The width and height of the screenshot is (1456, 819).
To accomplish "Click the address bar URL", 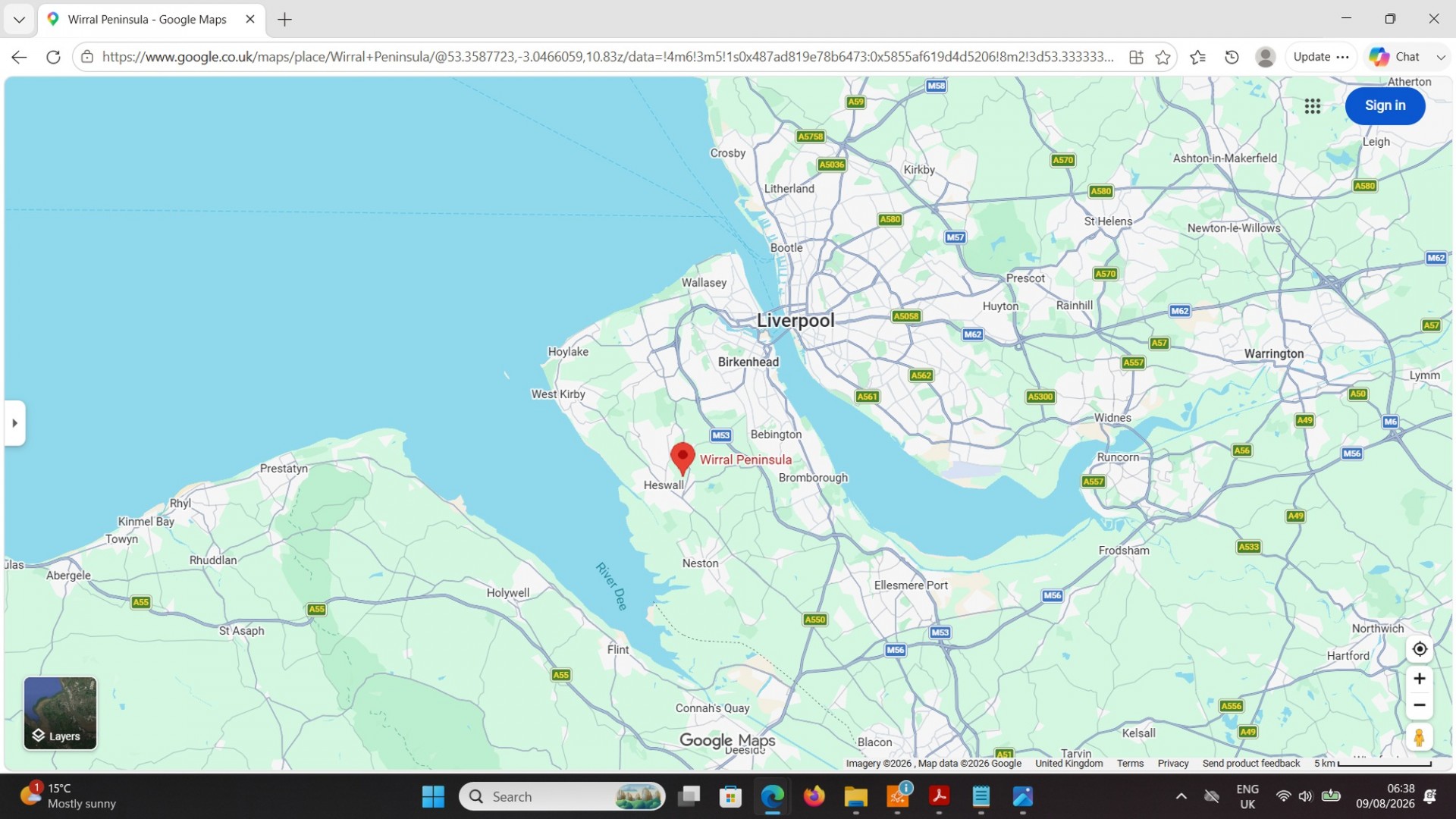I will 608,57.
